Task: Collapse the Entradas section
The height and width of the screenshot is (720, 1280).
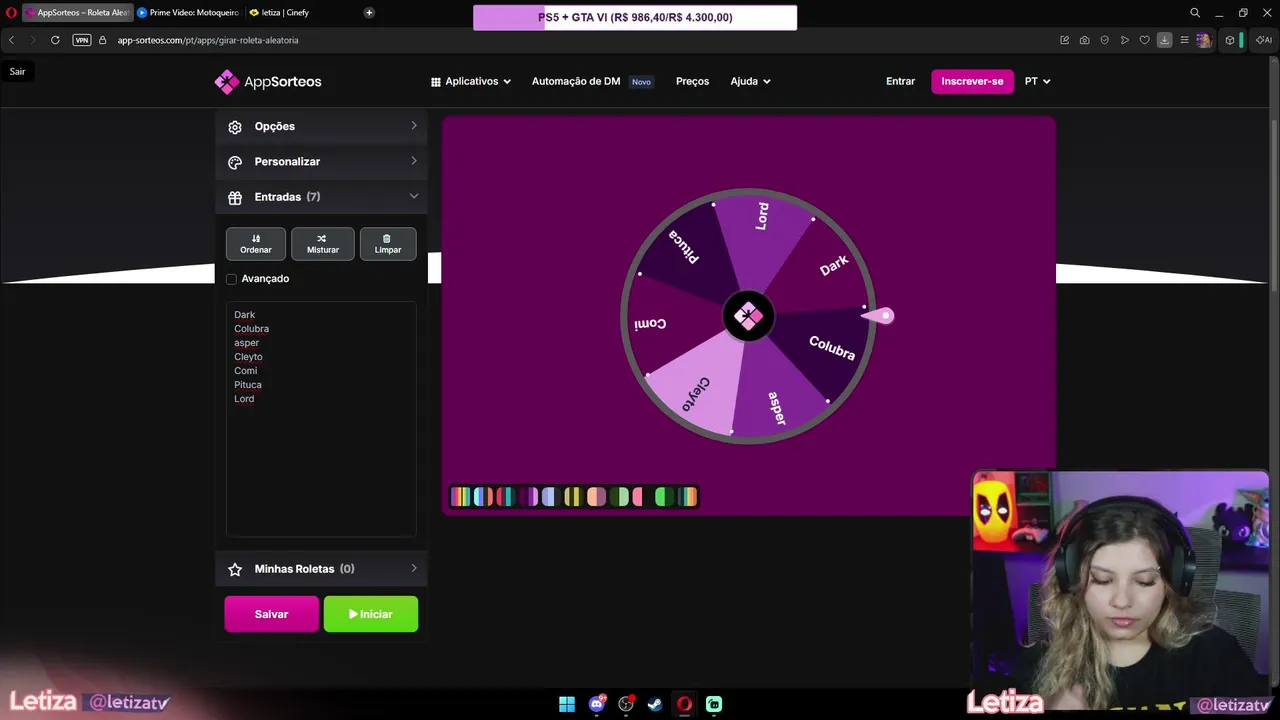Action: (321, 197)
